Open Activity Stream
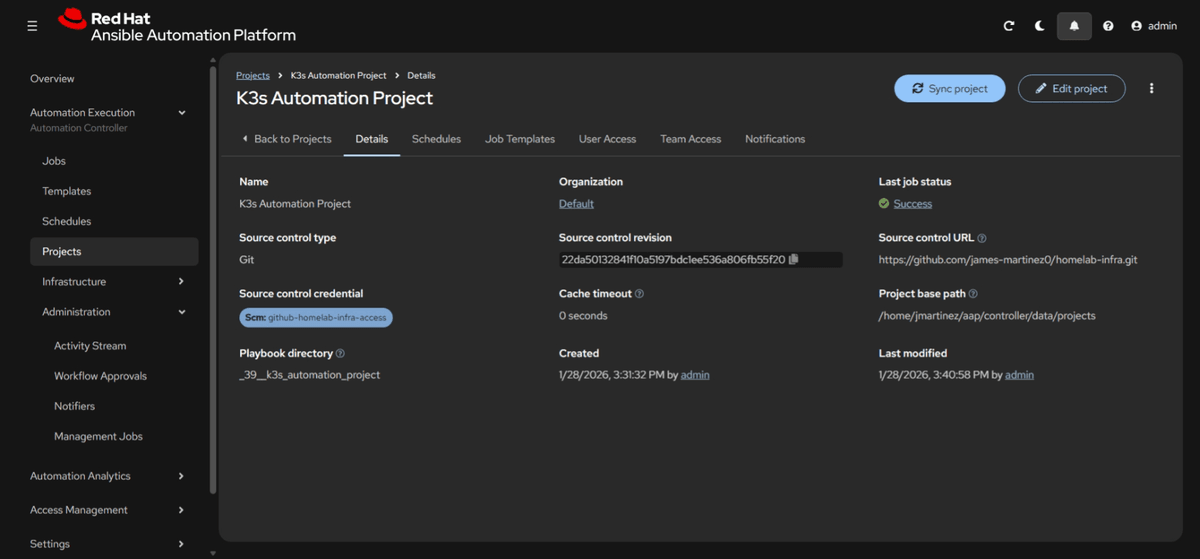 click(x=90, y=345)
